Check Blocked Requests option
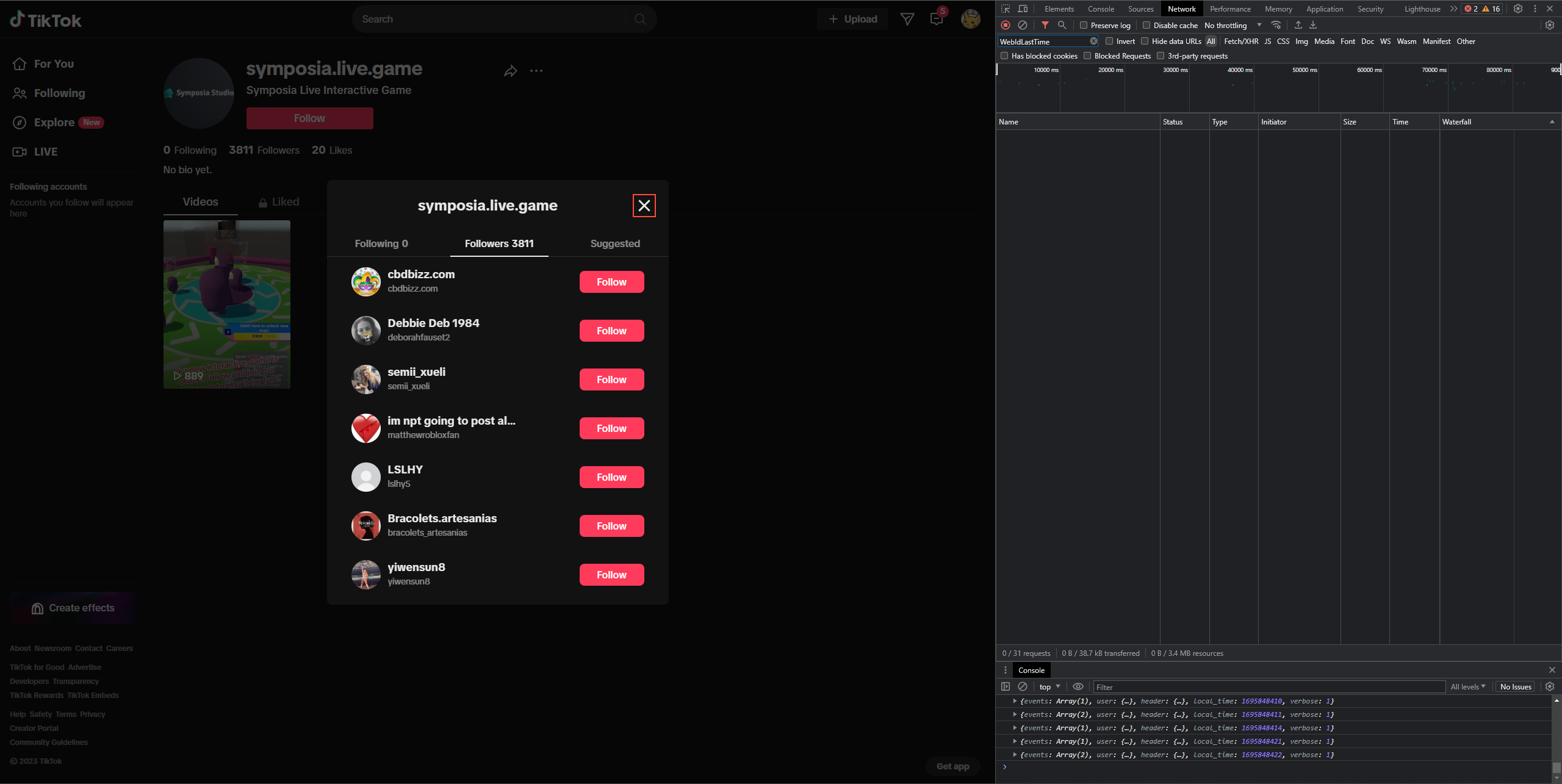 click(x=1087, y=56)
